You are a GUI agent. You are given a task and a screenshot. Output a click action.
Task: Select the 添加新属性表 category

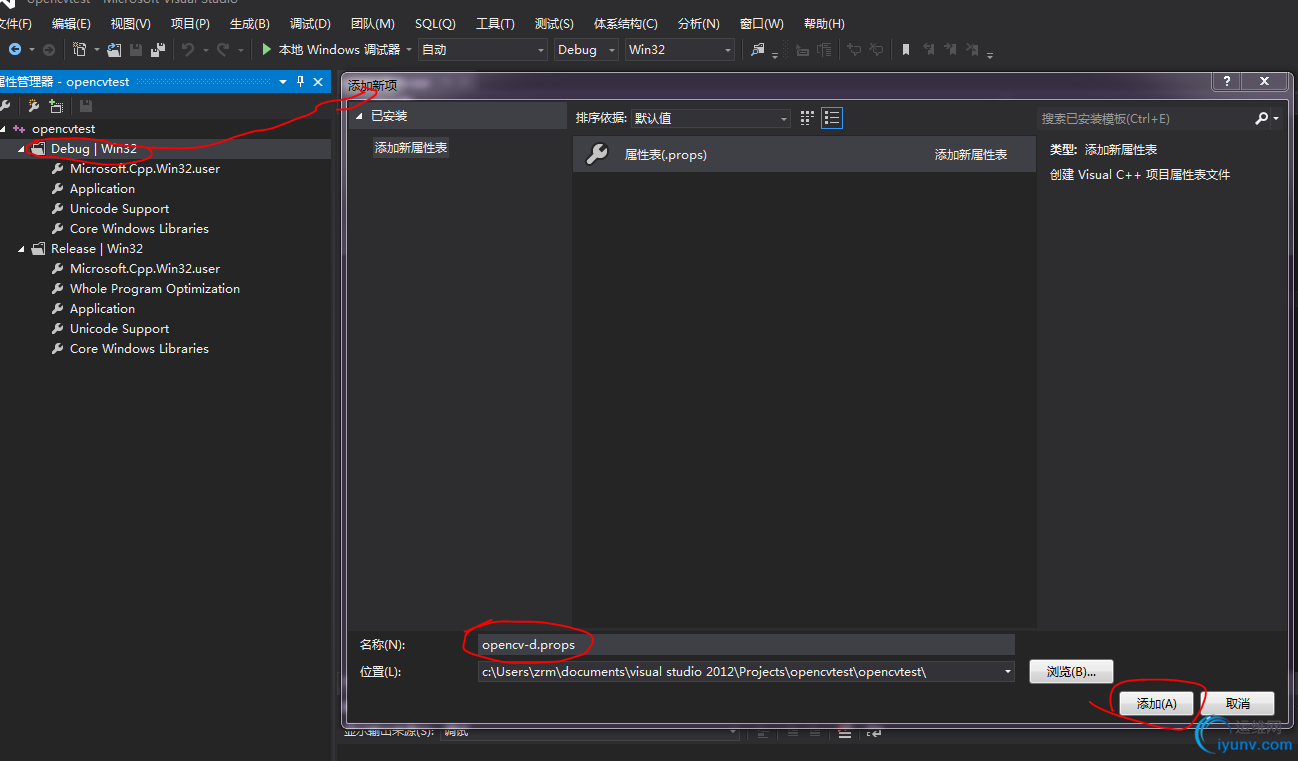(411, 148)
